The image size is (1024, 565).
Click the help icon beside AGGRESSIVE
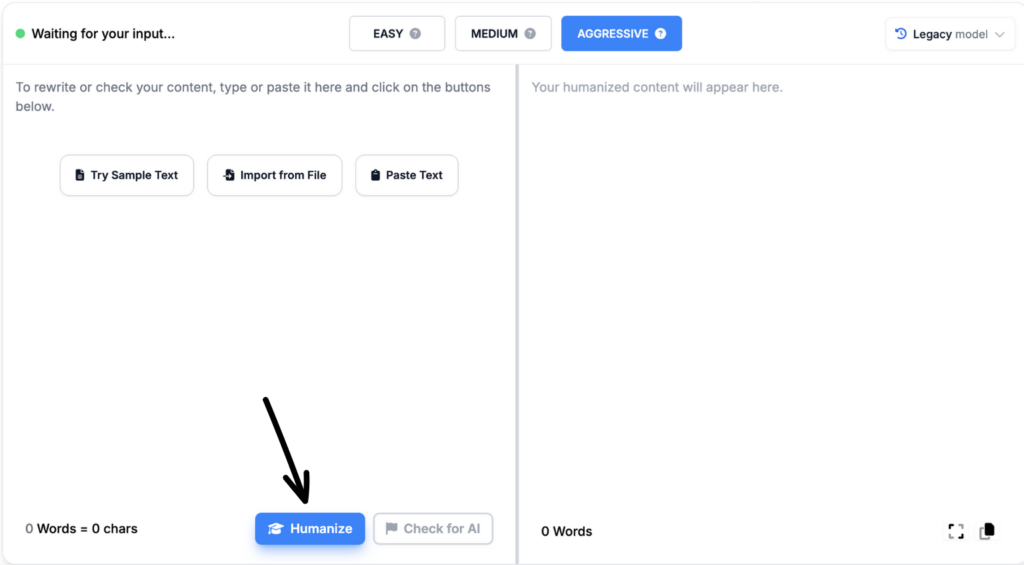[x=660, y=34]
